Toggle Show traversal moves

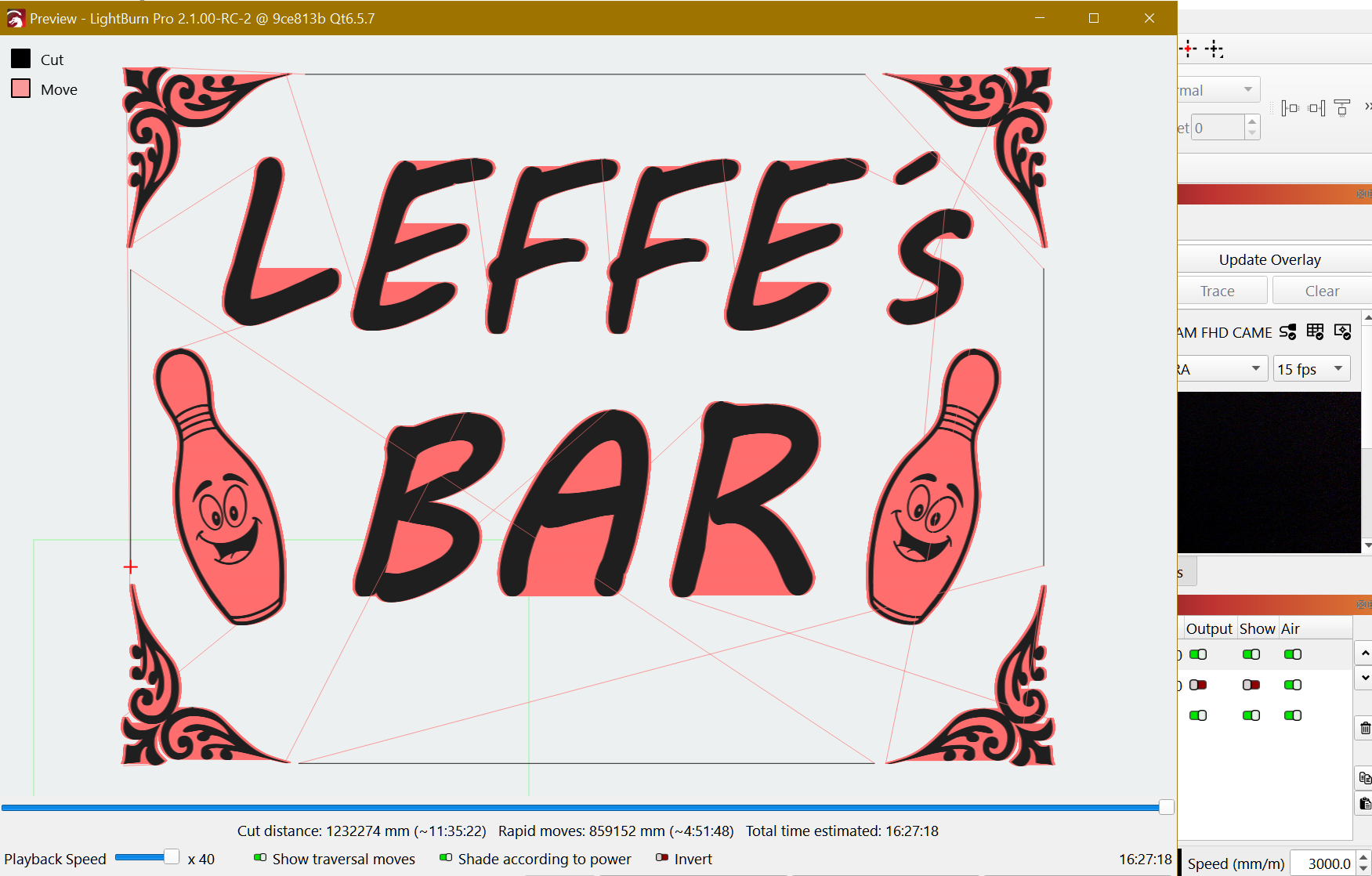[261, 858]
